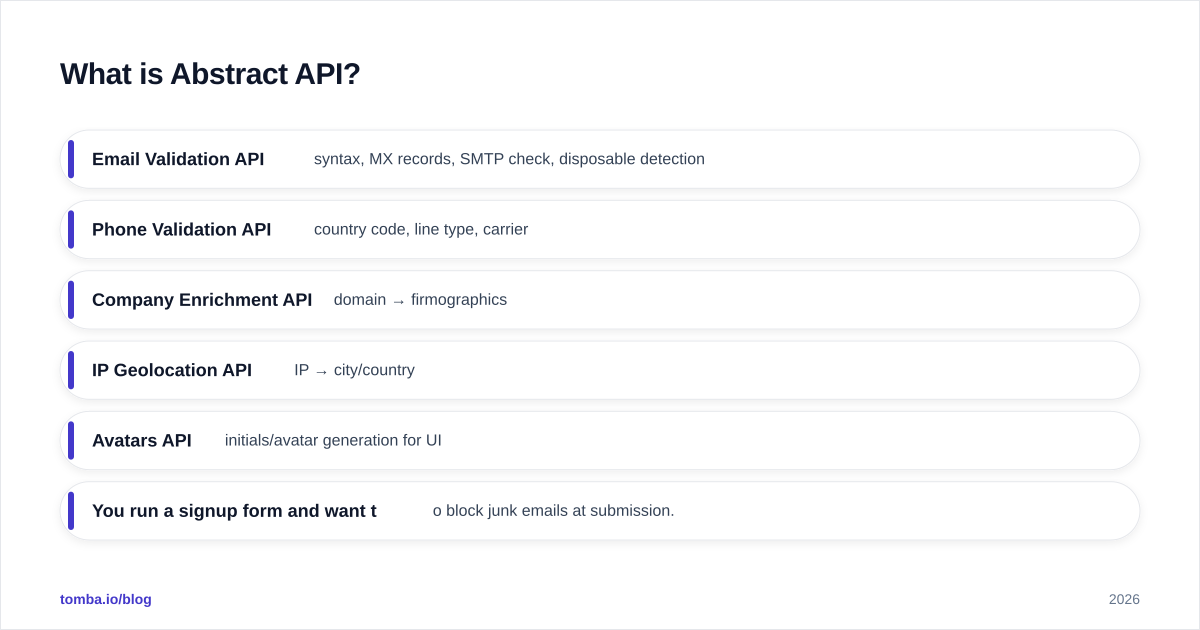Select the 'Phone Validation API' label
1200x630 pixels.
(x=181, y=229)
